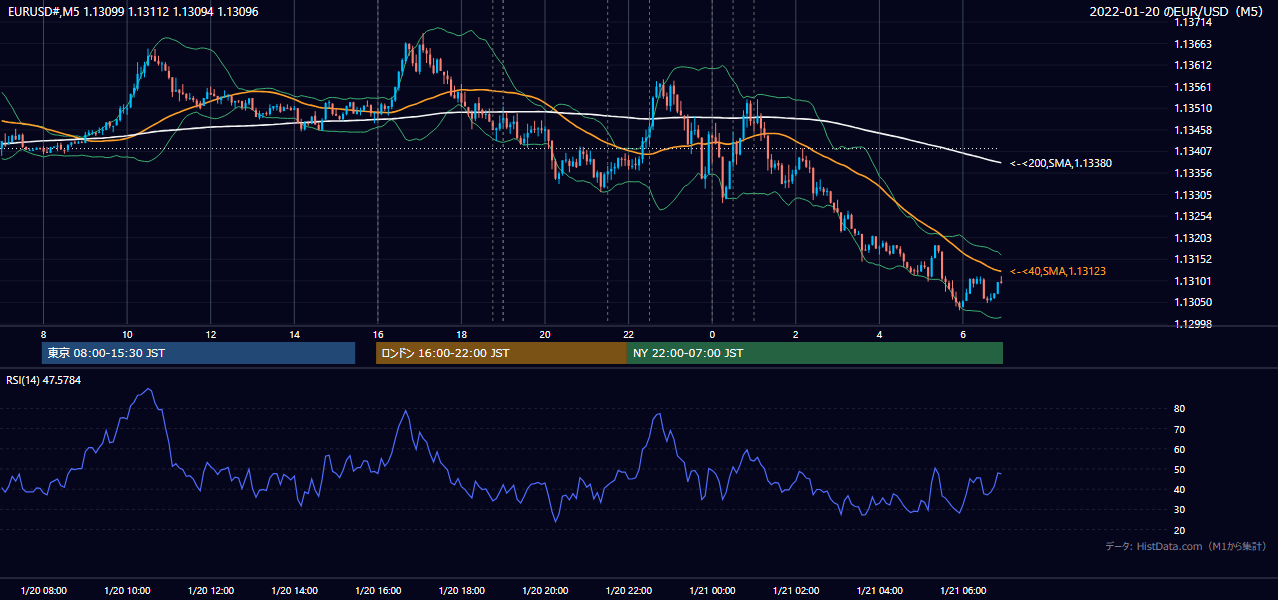This screenshot has width=1278, height=600.
Task: Click hour tick 18 under the price chart
Action: (x=461, y=334)
